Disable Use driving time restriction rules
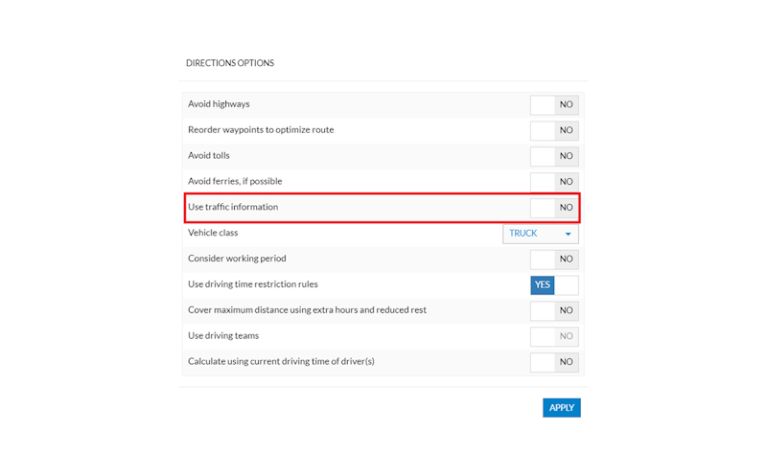This screenshot has height=475, width=767. coord(554,285)
